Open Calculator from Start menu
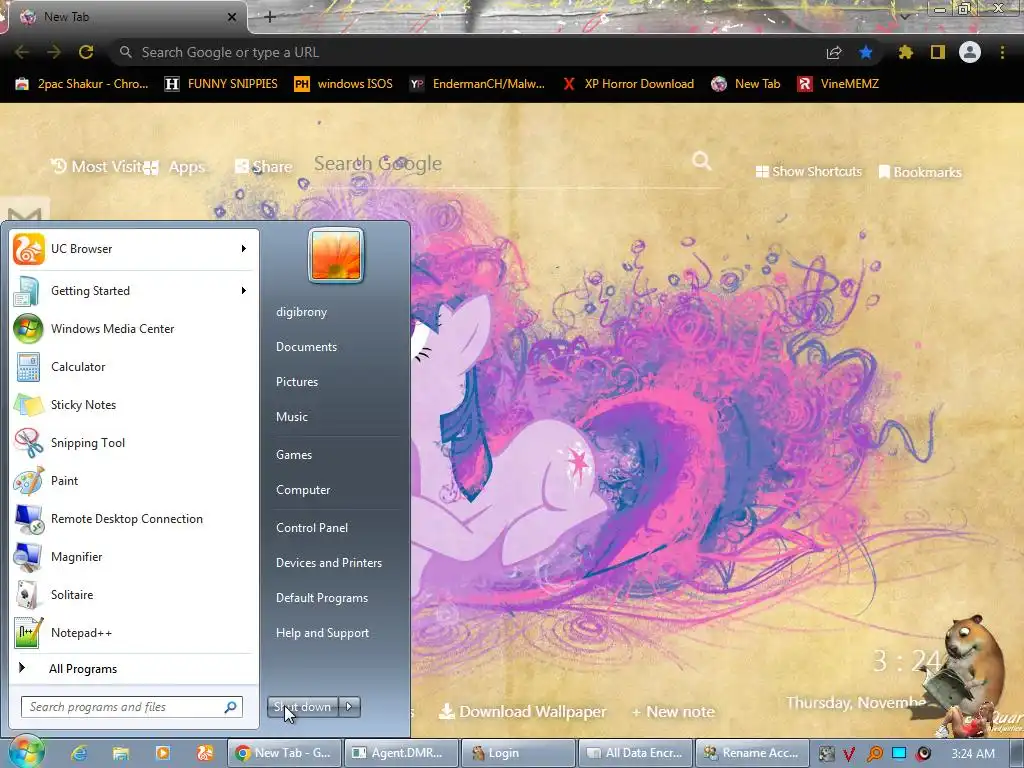The height and width of the screenshot is (768, 1024). point(134,366)
